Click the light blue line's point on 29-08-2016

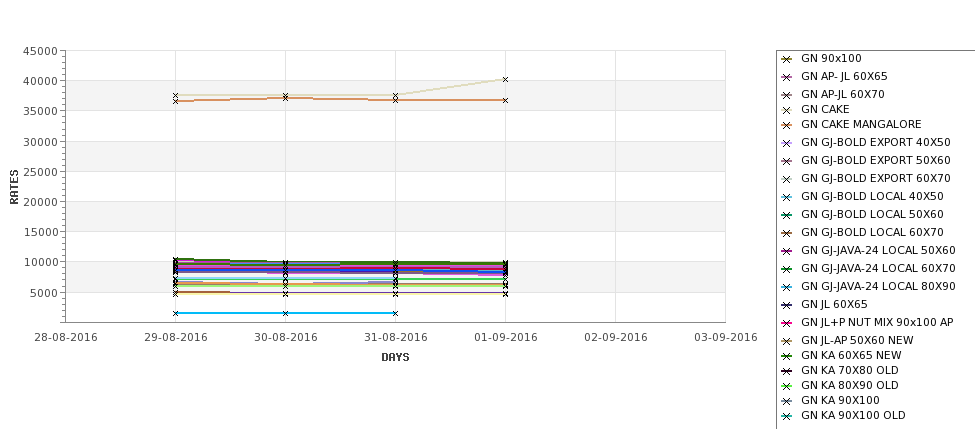[175, 313]
